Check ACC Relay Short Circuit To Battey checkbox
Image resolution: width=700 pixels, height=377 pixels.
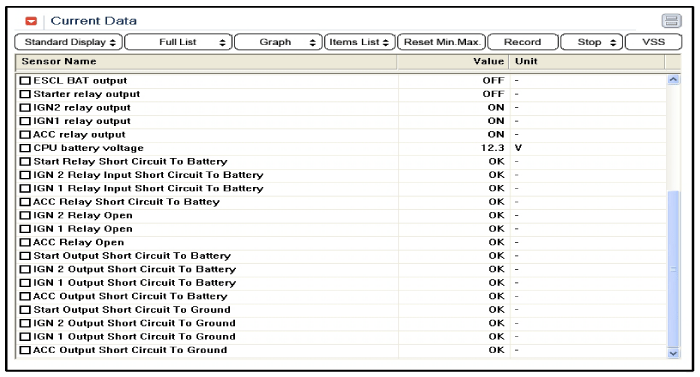pos(25,202)
